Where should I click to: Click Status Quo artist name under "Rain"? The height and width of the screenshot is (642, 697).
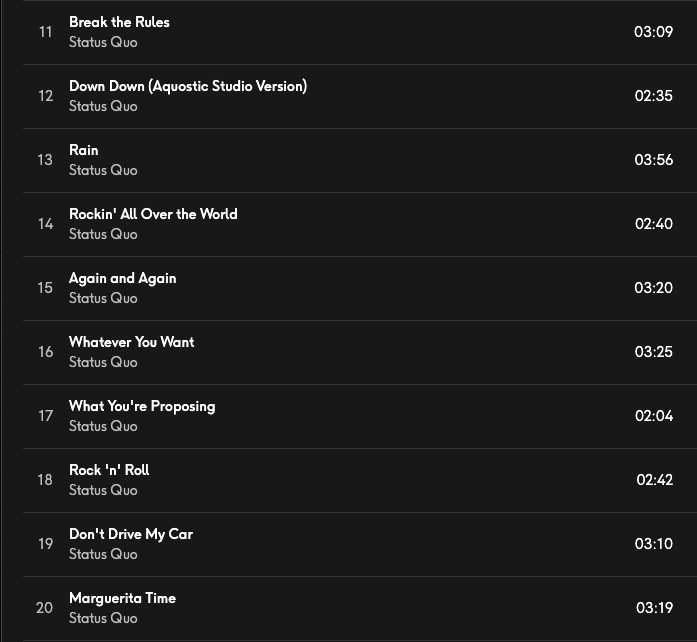tap(103, 170)
